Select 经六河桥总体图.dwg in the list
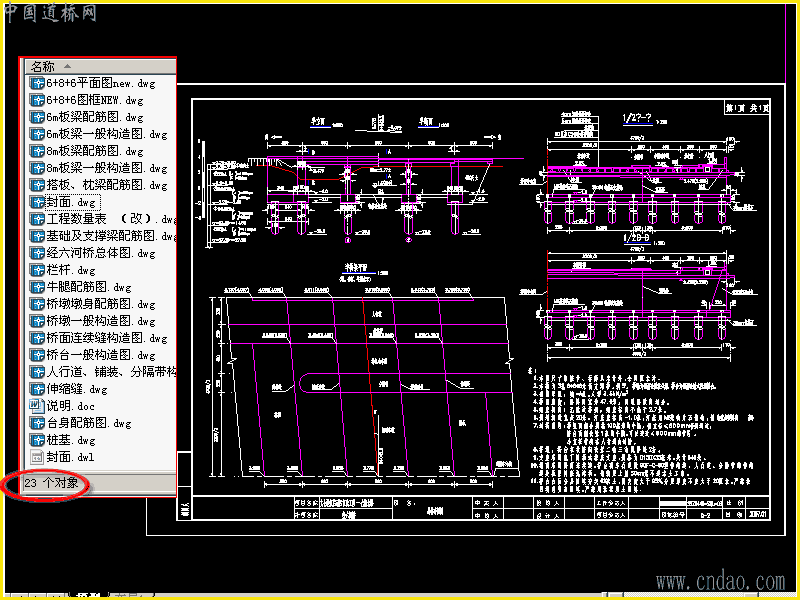Screen dimensions: 800x600 coord(101,253)
